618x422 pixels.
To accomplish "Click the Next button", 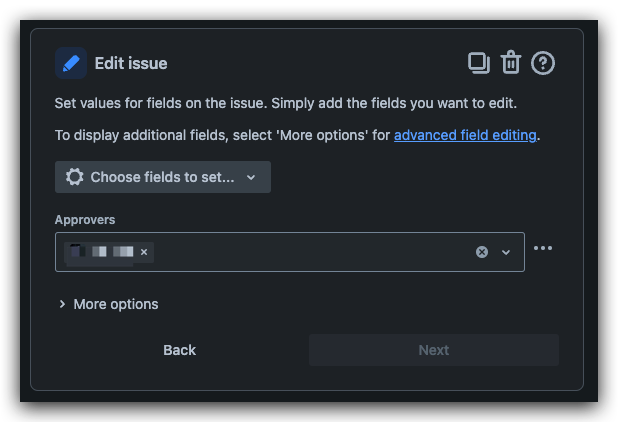I will (434, 350).
